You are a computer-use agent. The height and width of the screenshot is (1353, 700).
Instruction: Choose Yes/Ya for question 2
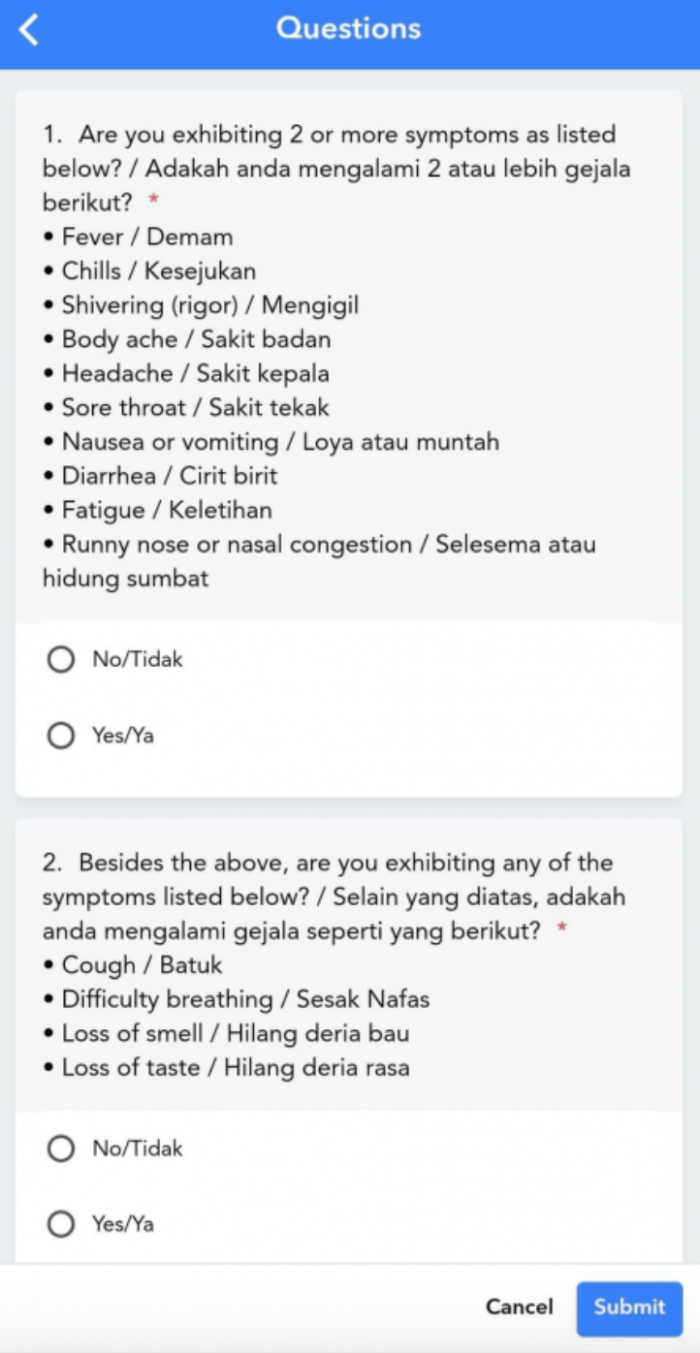[x=62, y=1224]
